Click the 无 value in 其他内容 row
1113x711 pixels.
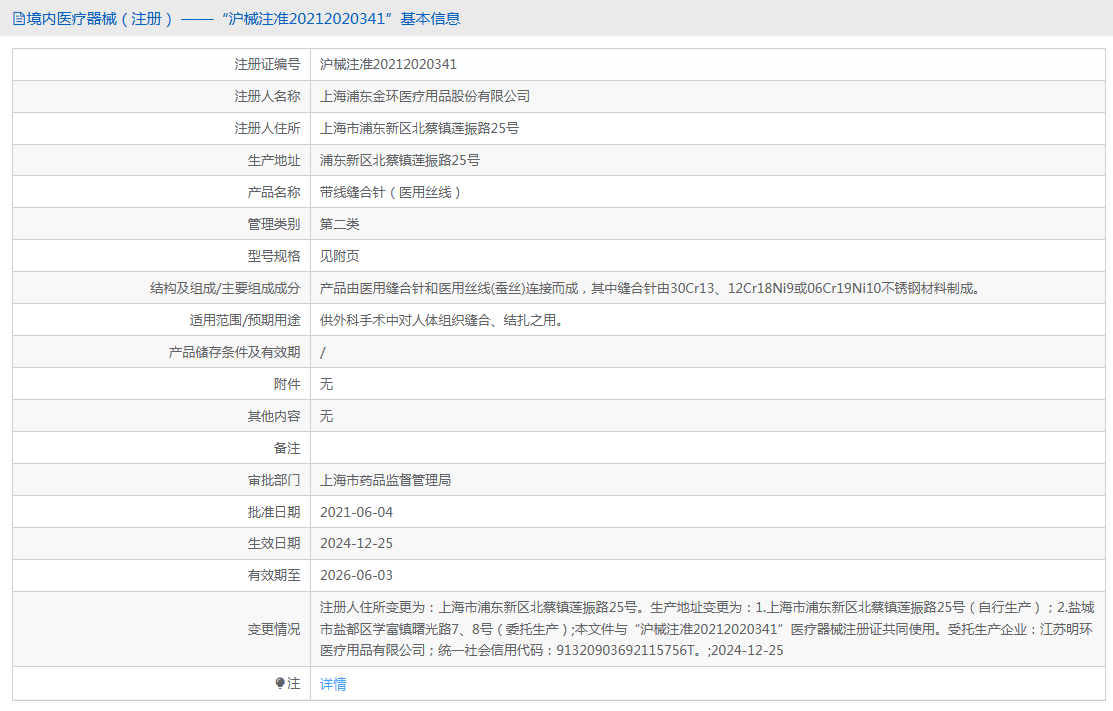pos(327,416)
